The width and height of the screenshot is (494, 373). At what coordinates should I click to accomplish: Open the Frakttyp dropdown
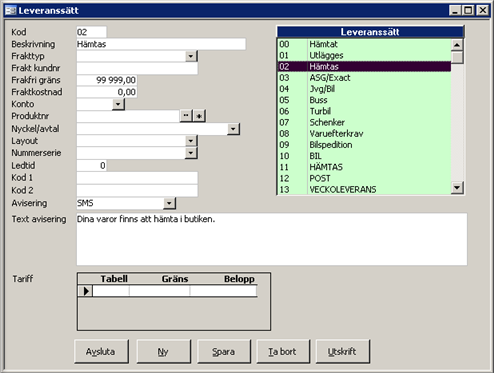pyautogui.click(x=191, y=56)
